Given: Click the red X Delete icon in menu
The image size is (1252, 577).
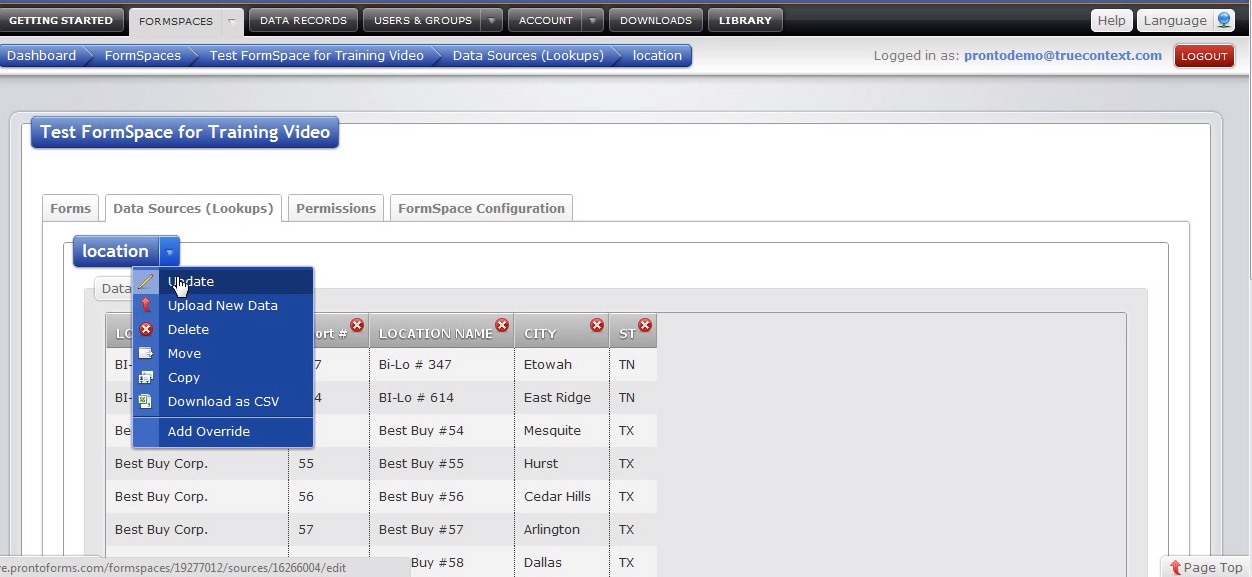Looking at the screenshot, I should (x=146, y=330).
